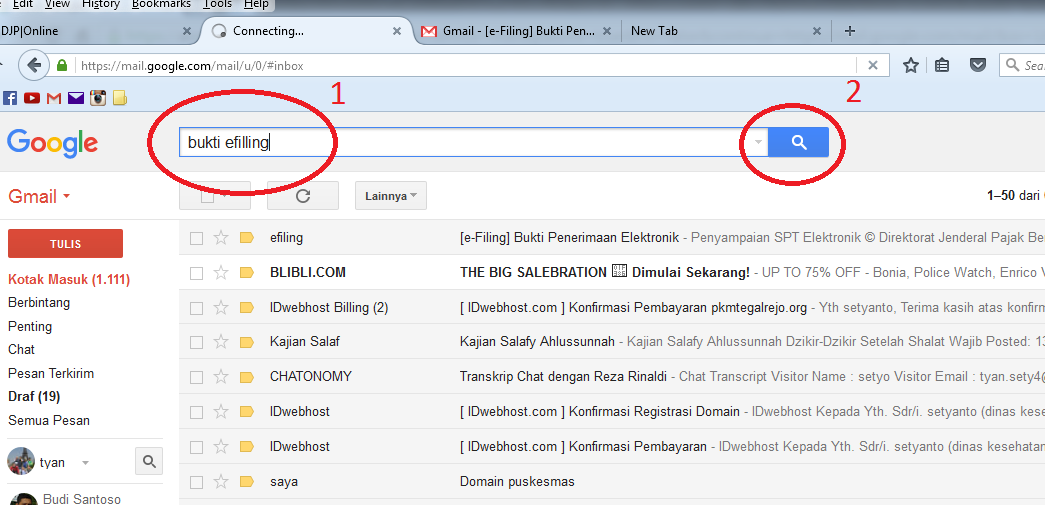
Task: Star the BLIBLI.COM email
Action: 221,272
